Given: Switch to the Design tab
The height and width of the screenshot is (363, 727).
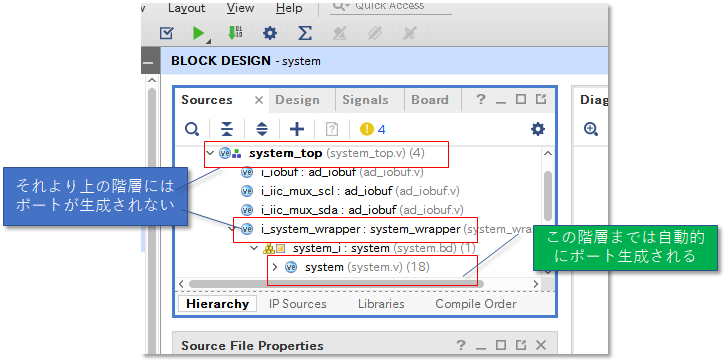Looking at the screenshot, I should 297,100.
